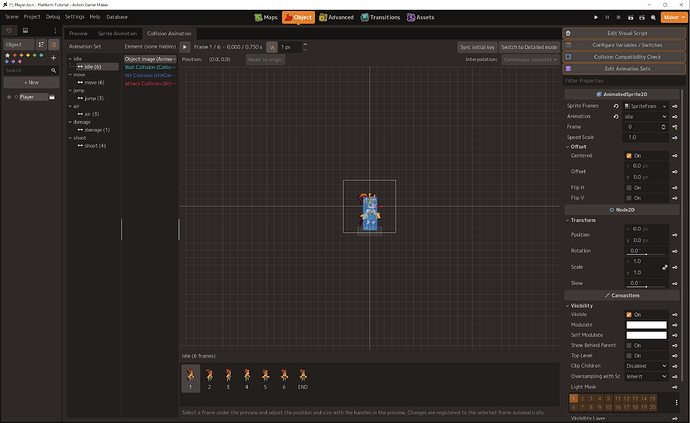Click the white star favorite filter

tap(7, 55)
